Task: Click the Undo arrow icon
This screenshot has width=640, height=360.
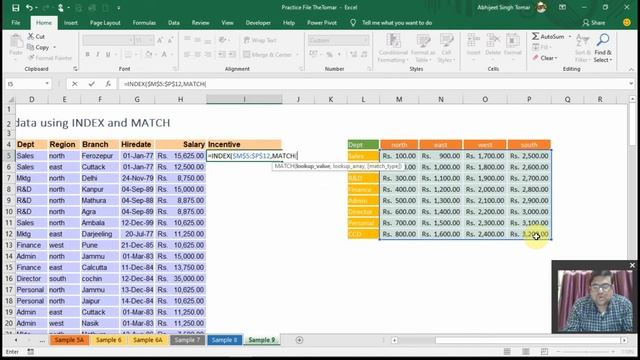Action: tap(29, 8)
